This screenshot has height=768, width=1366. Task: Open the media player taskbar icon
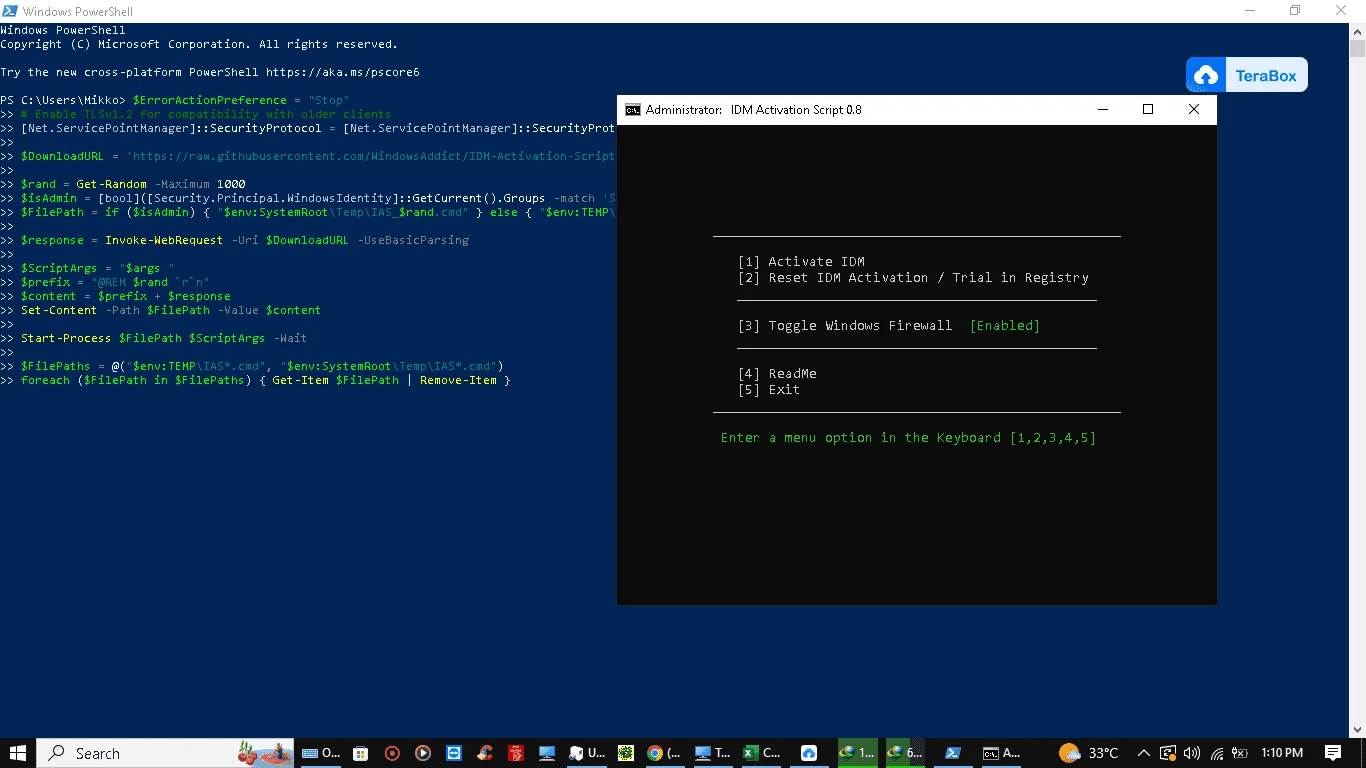423,753
